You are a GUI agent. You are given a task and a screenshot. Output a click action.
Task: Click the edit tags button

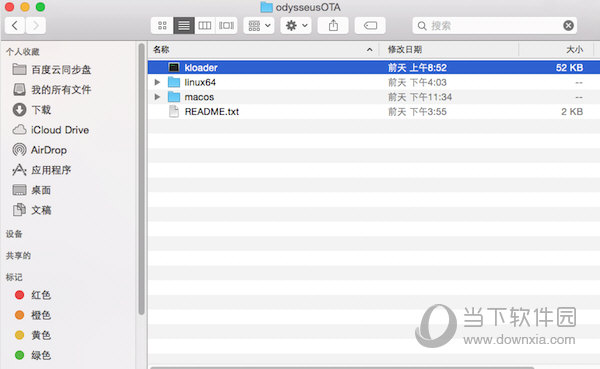pos(370,26)
